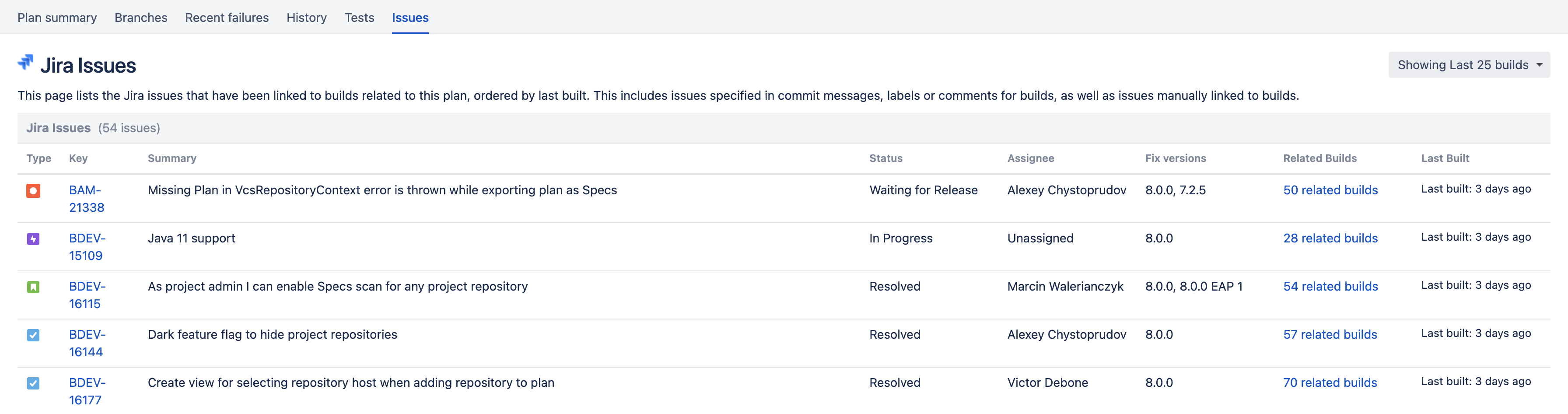View the 54 related builds link
This screenshot has width=1568, height=414.
coord(1330,286)
